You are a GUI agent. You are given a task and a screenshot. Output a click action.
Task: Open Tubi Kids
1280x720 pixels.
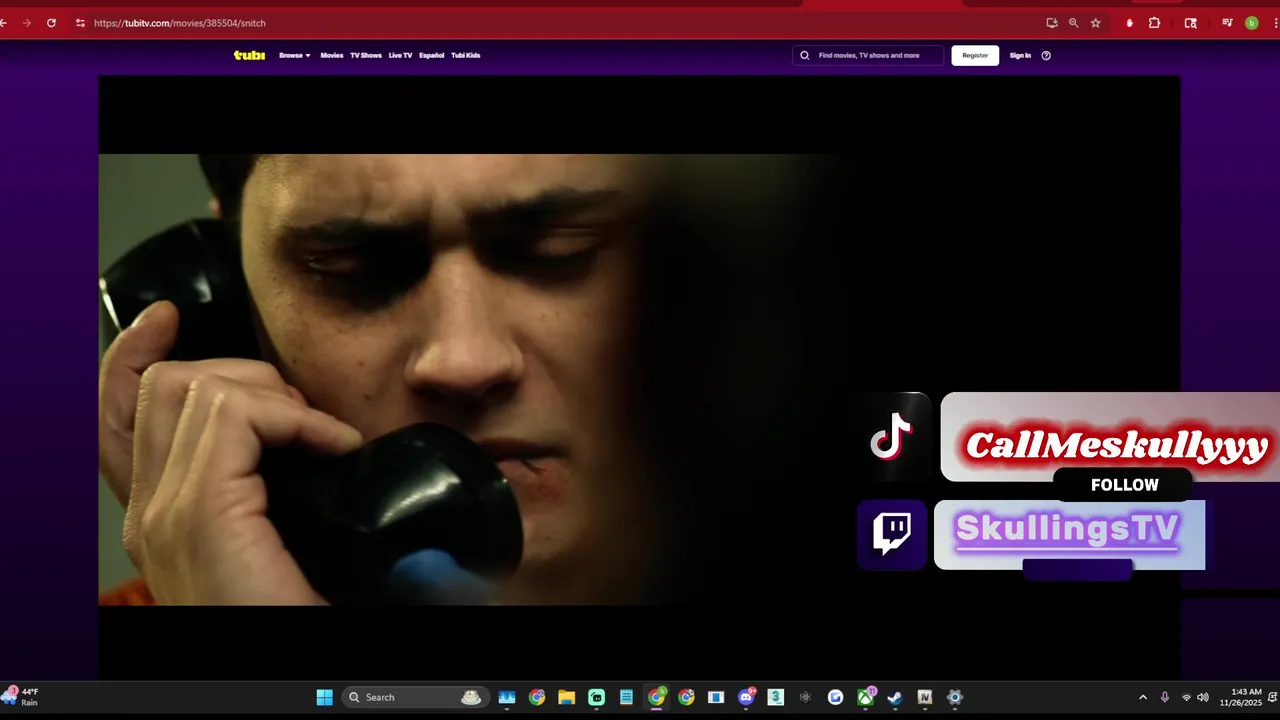466,55
